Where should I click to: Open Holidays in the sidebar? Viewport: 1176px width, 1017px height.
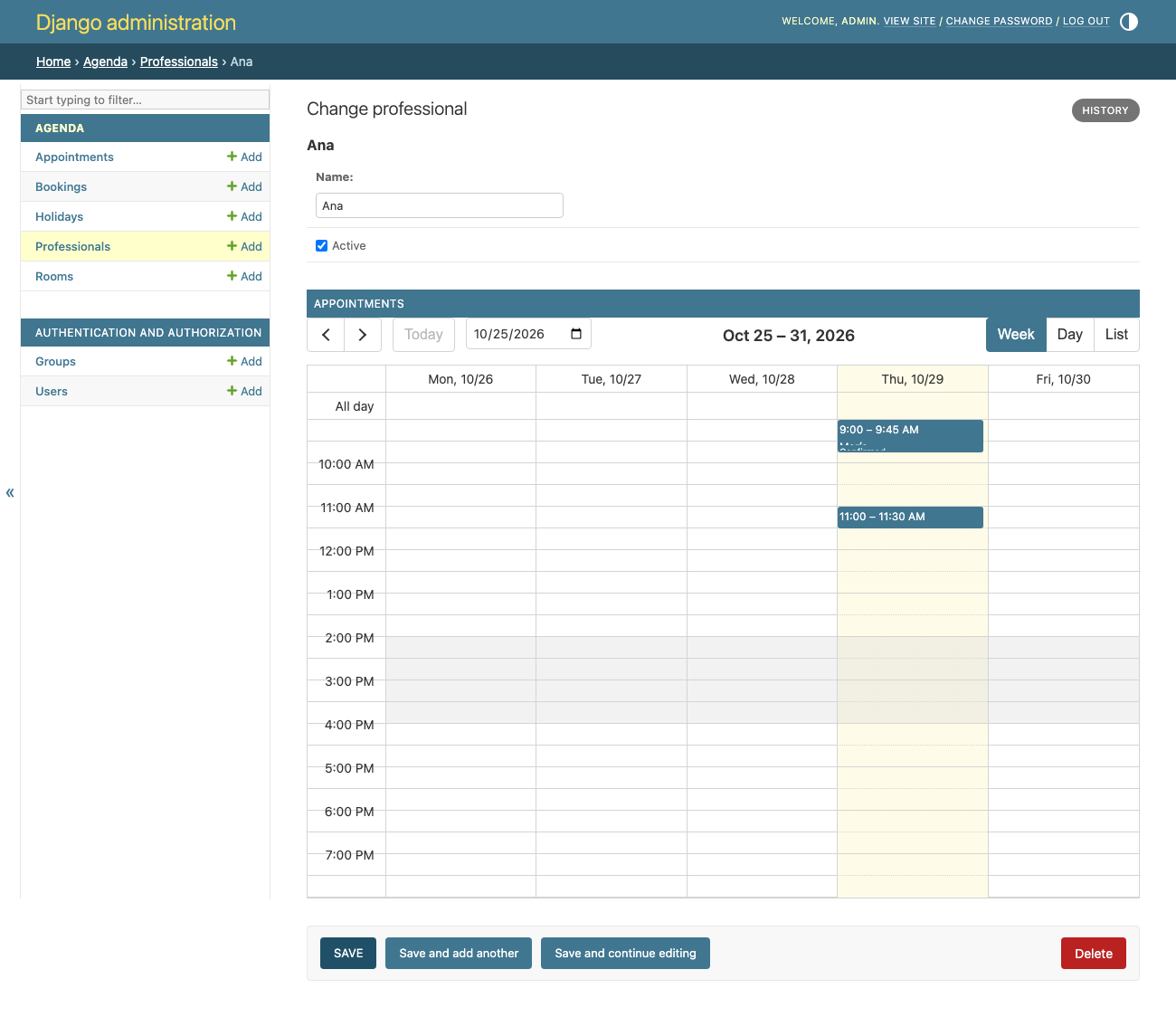click(59, 216)
